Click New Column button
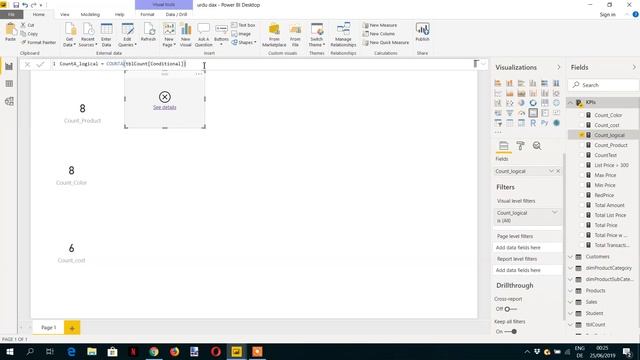This screenshot has width=640, height=360. (x=379, y=34)
